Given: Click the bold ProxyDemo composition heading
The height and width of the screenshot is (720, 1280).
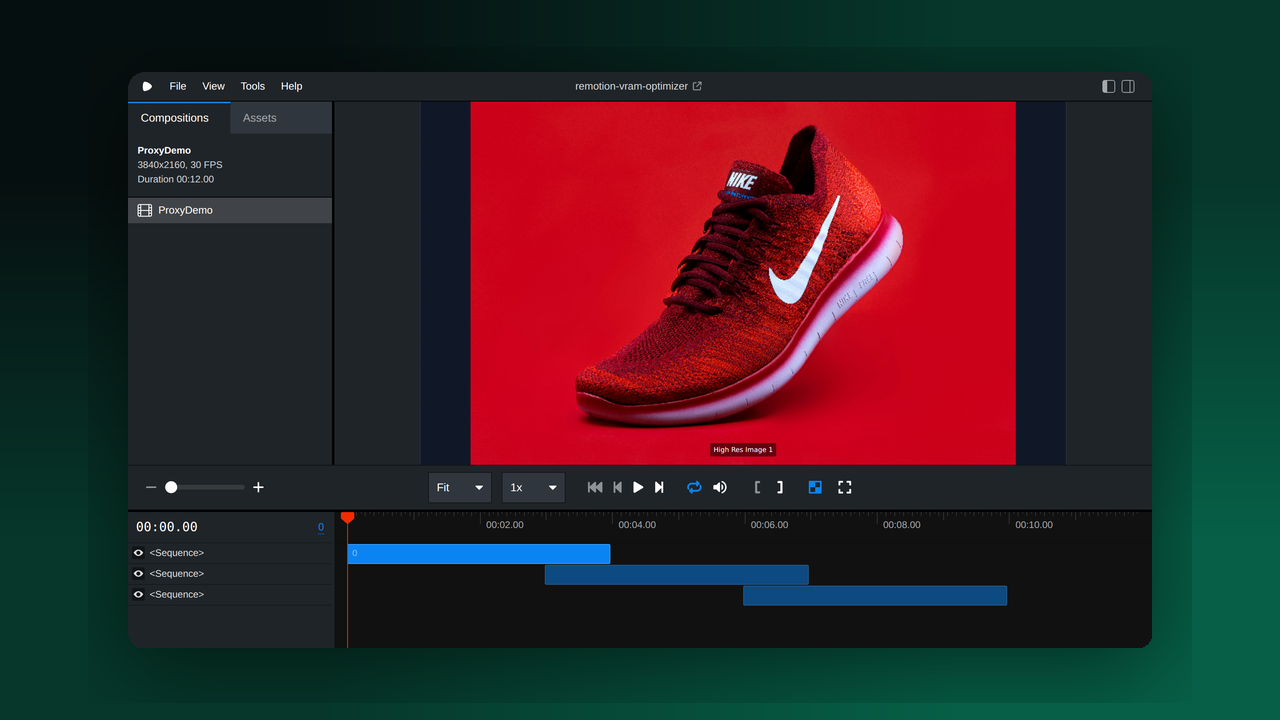Looking at the screenshot, I should 164,150.
